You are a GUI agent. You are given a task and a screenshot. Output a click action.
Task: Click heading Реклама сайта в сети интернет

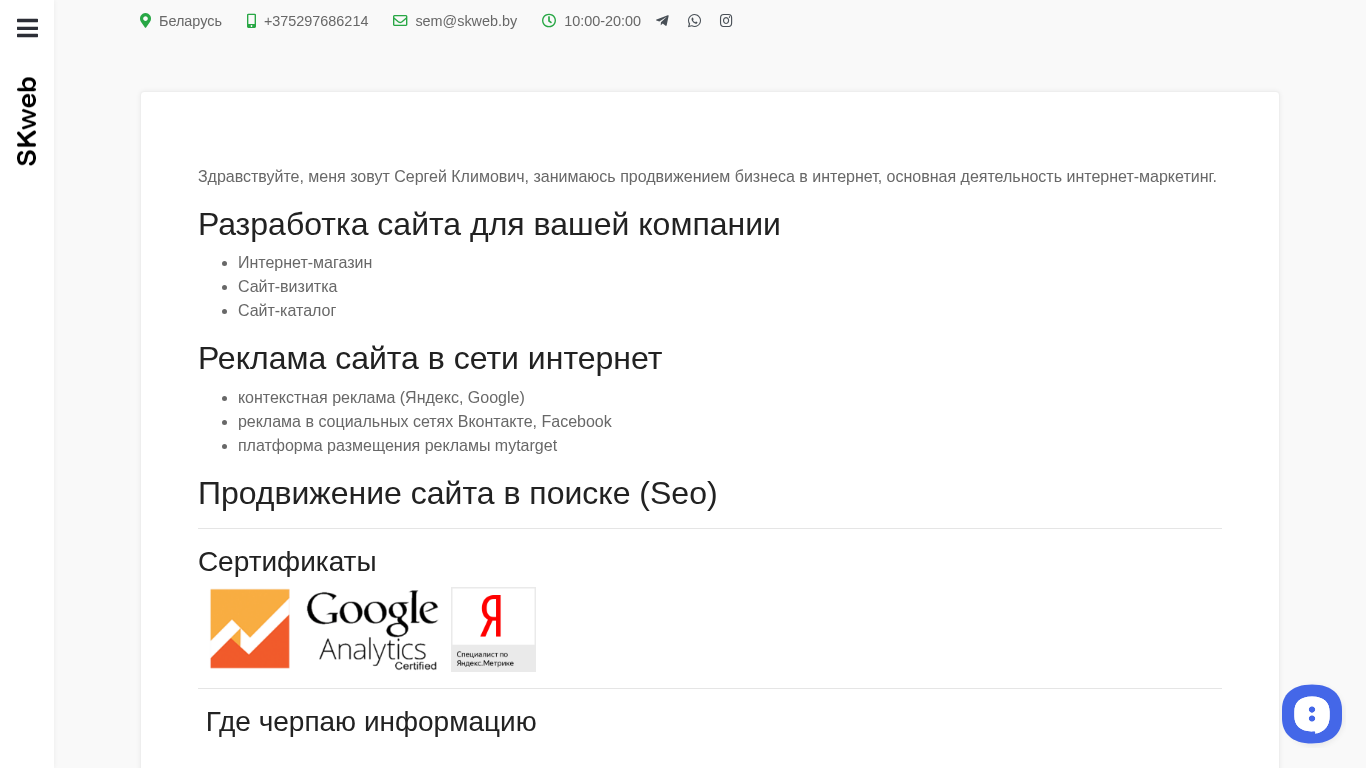point(430,358)
